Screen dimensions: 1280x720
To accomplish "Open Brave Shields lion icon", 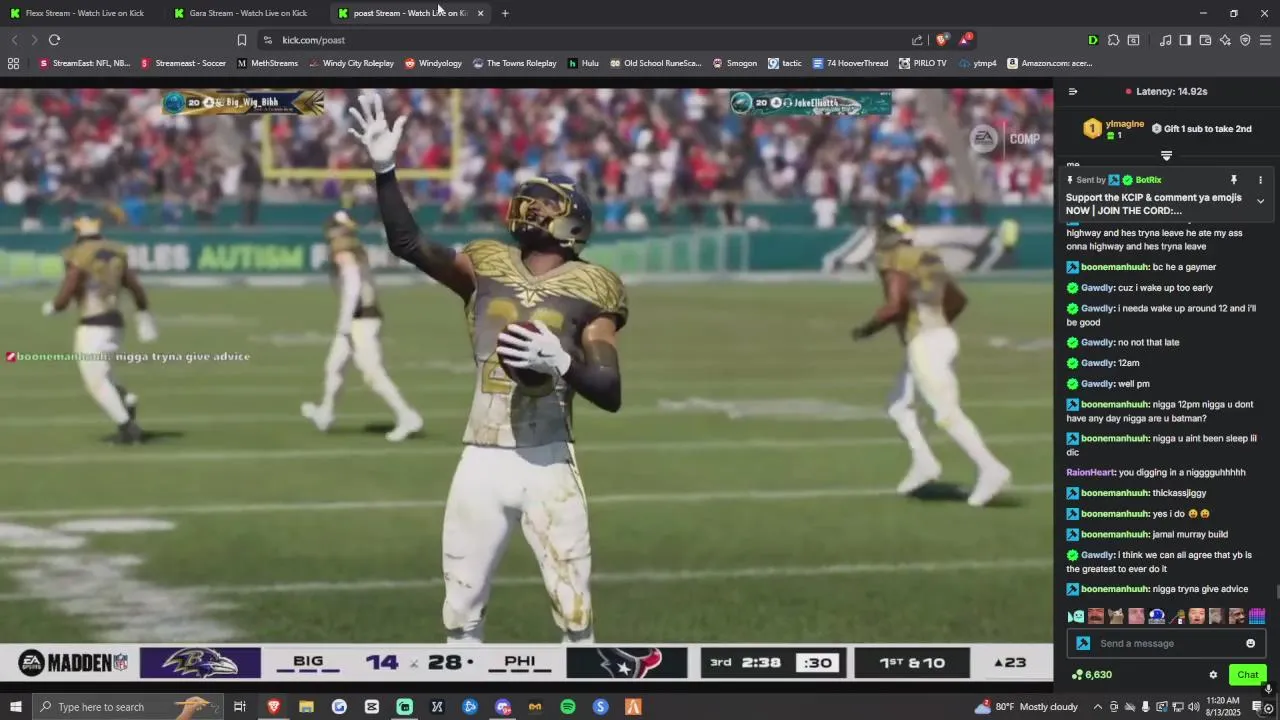I will click(941, 40).
